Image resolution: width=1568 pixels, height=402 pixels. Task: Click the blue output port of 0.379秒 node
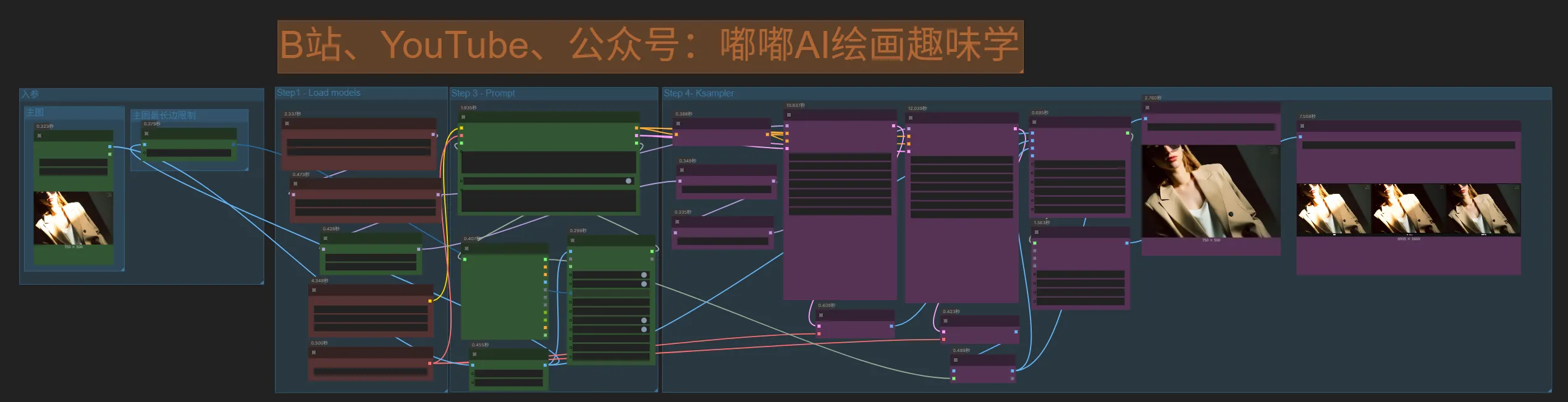234,144
